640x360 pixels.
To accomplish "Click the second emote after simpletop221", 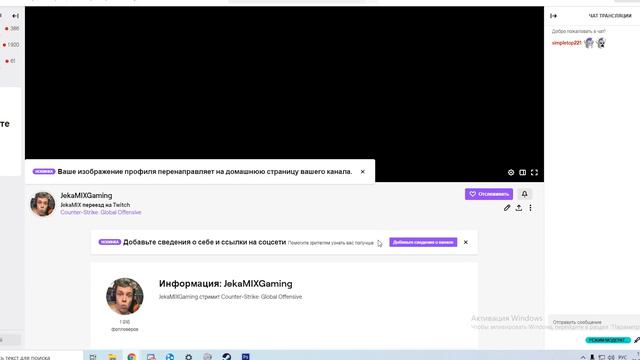I will click(x=601, y=43).
